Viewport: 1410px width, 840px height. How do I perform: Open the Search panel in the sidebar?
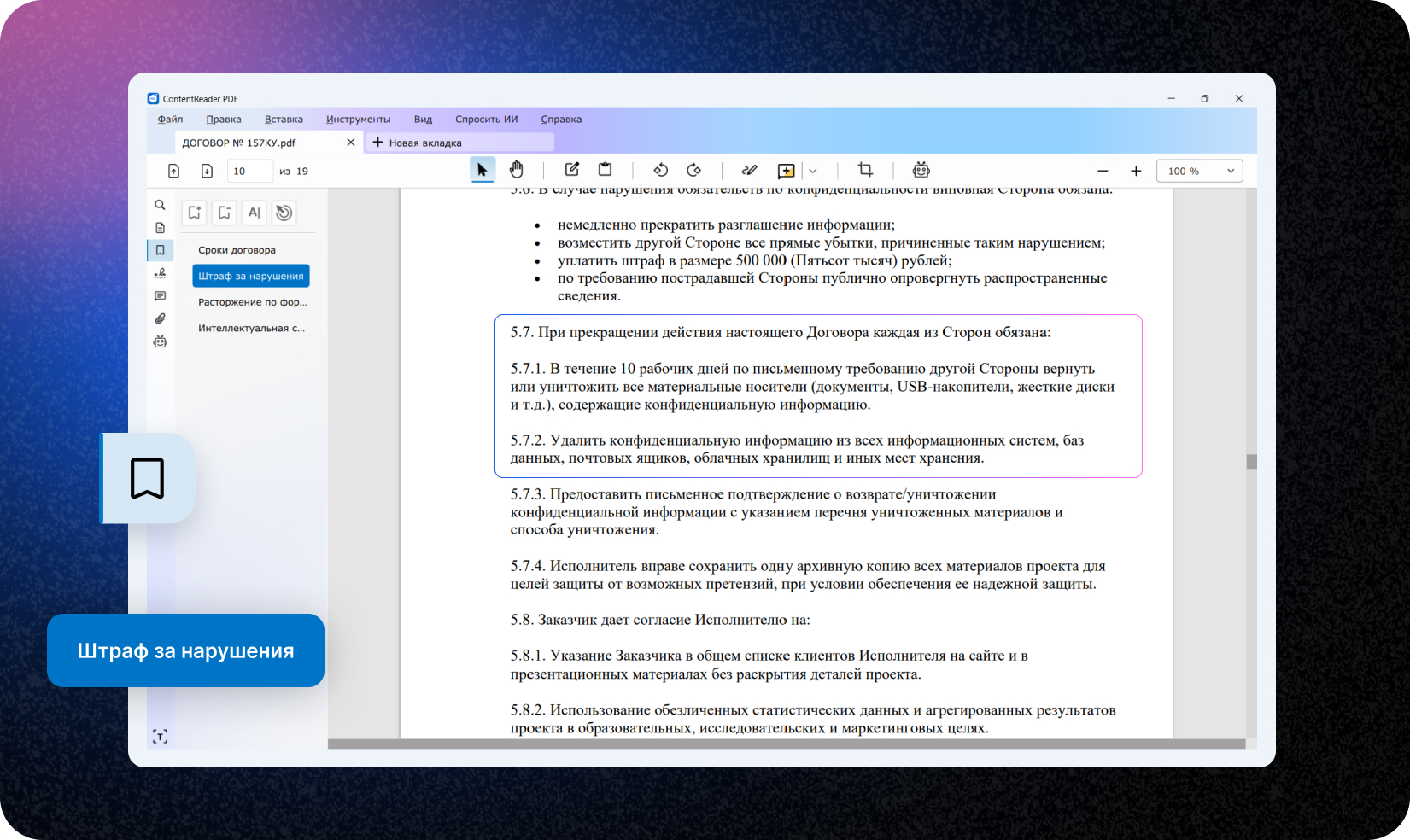click(160, 205)
